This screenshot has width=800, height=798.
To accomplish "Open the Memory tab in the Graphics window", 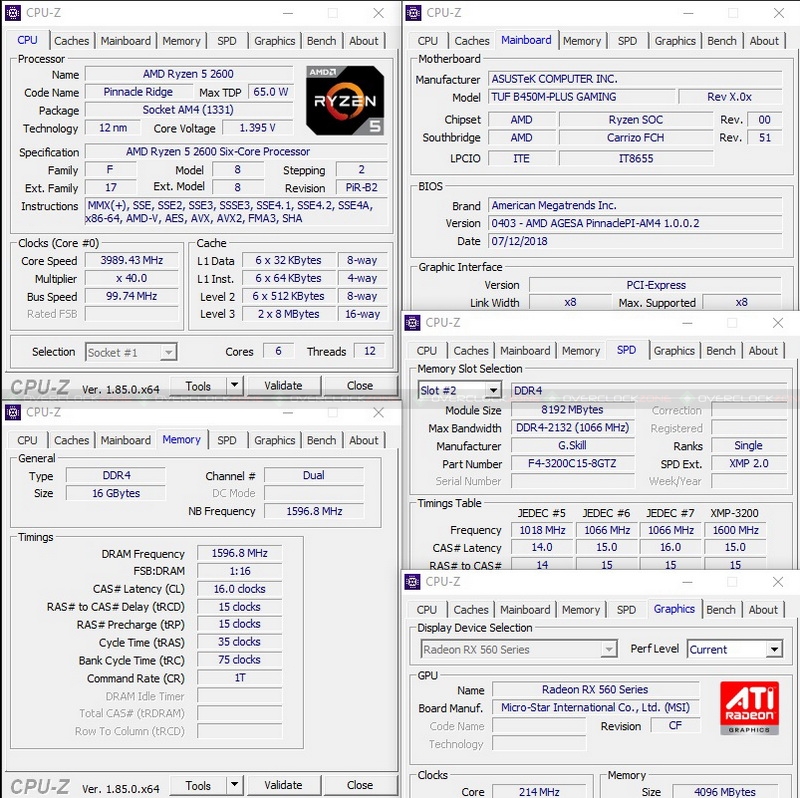I will click(581, 609).
